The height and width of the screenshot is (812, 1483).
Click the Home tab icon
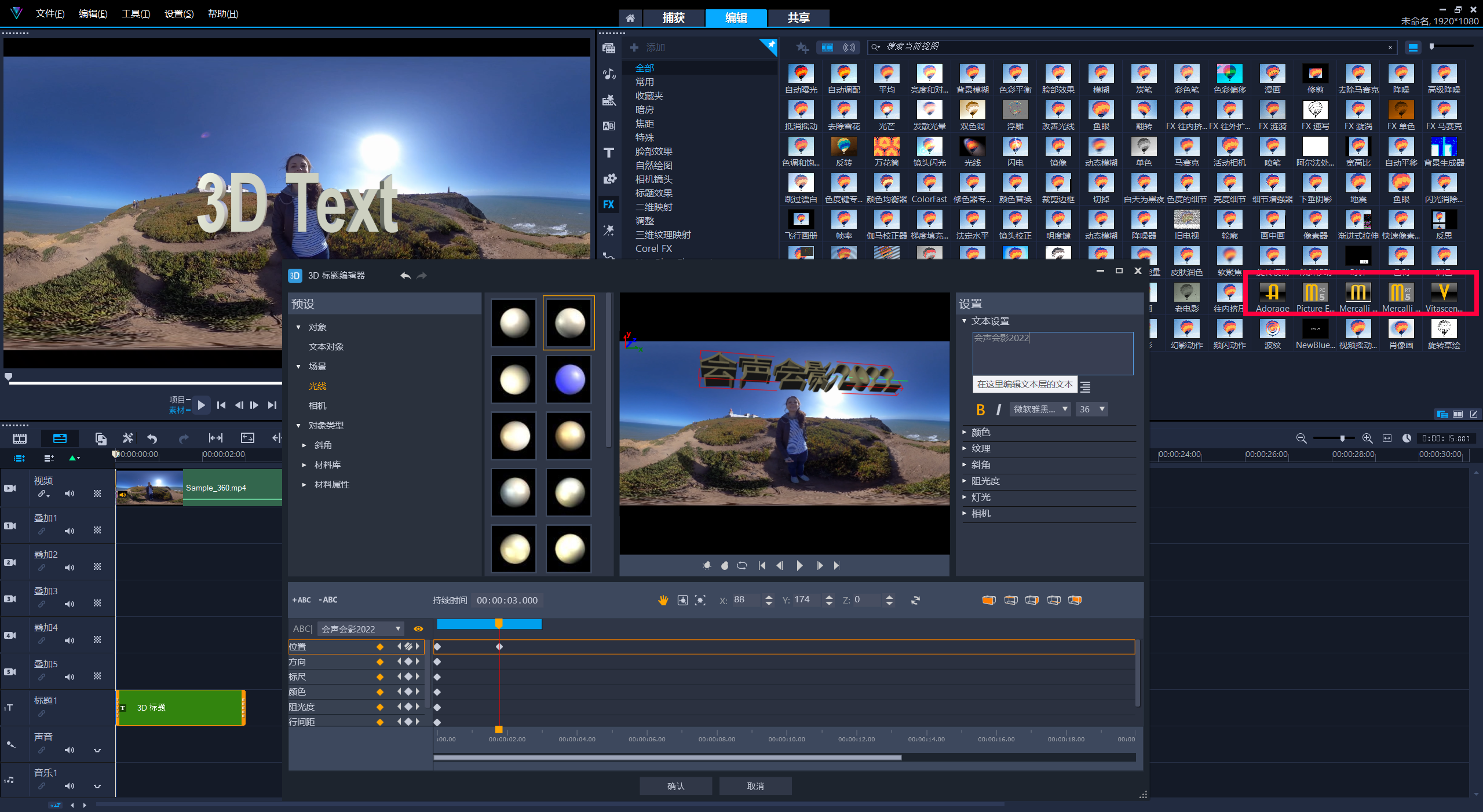pos(630,18)
